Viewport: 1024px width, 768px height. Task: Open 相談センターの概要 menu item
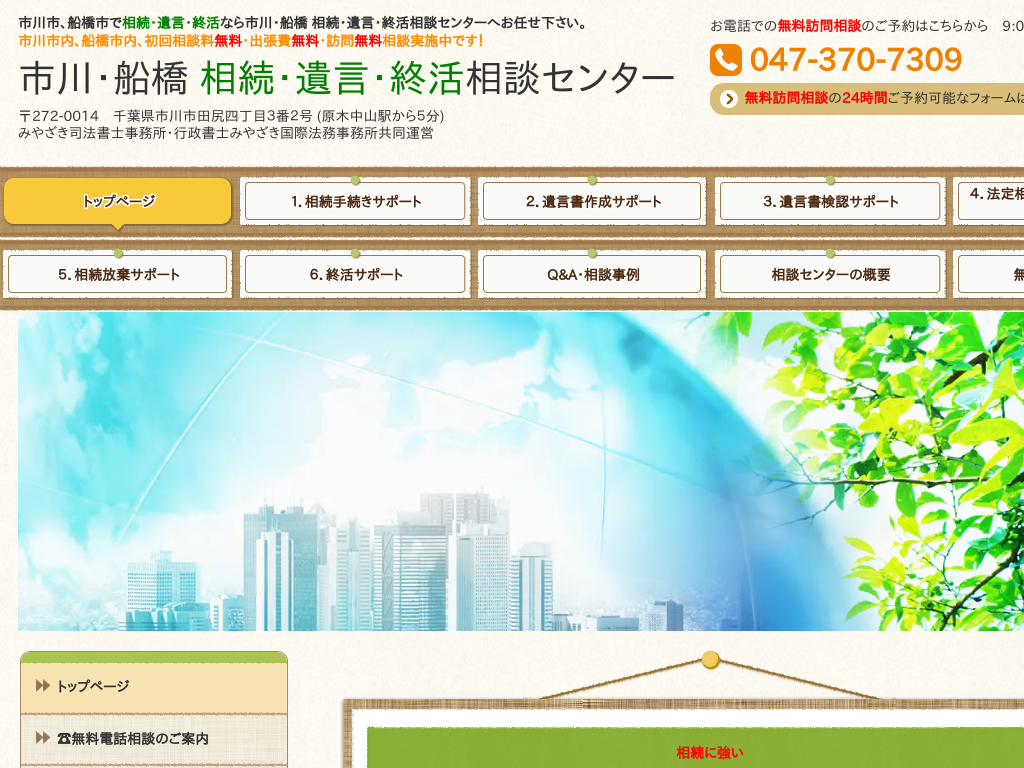coord(830,274)
